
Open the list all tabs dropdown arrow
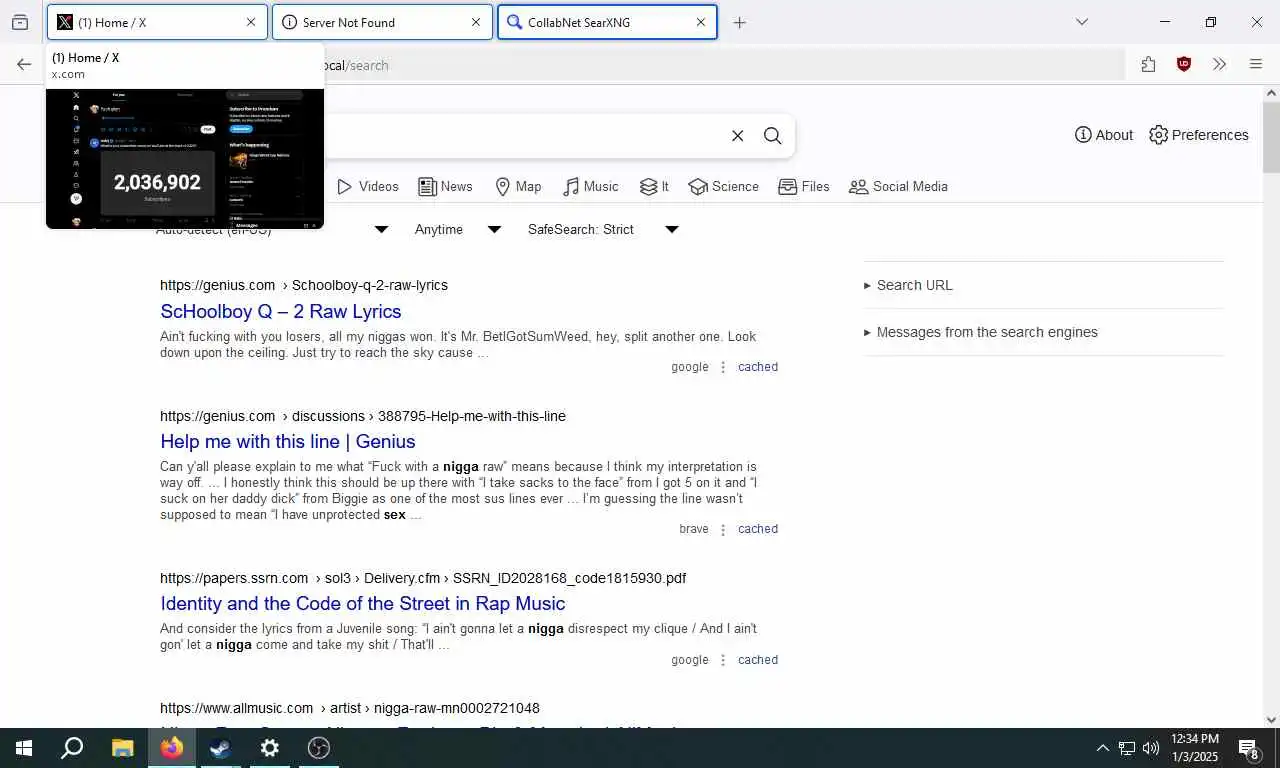pos(1081,22)
